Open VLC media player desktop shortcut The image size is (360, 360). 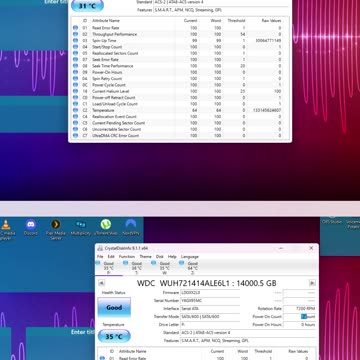6,229
